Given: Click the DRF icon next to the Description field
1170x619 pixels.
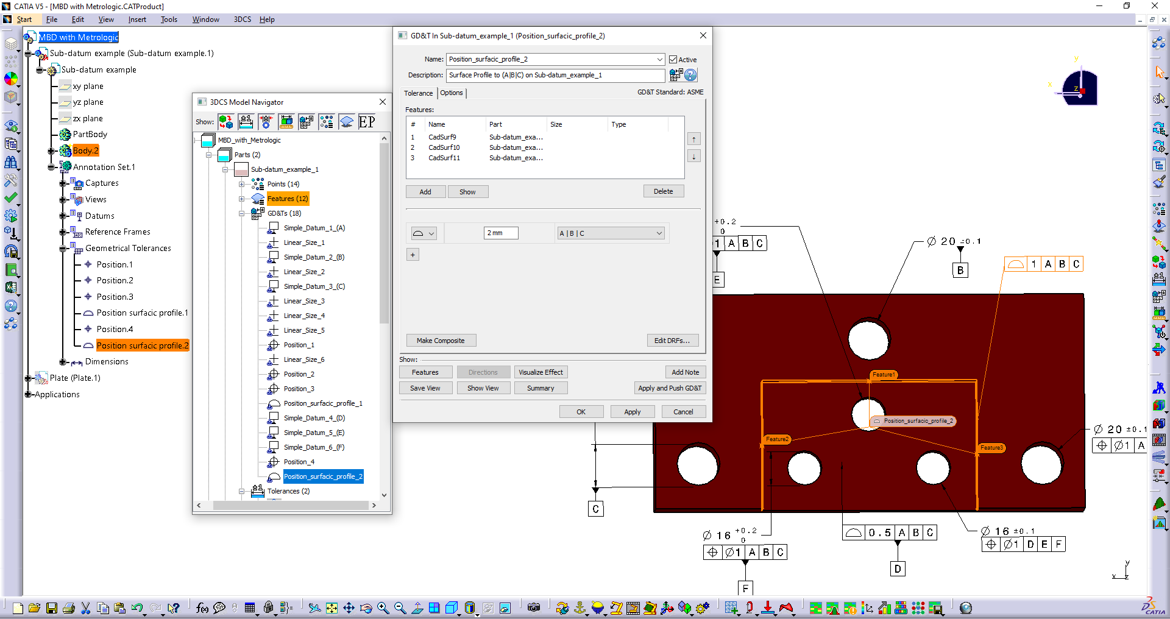Looking at the screenshot, I should pos(674,76).
